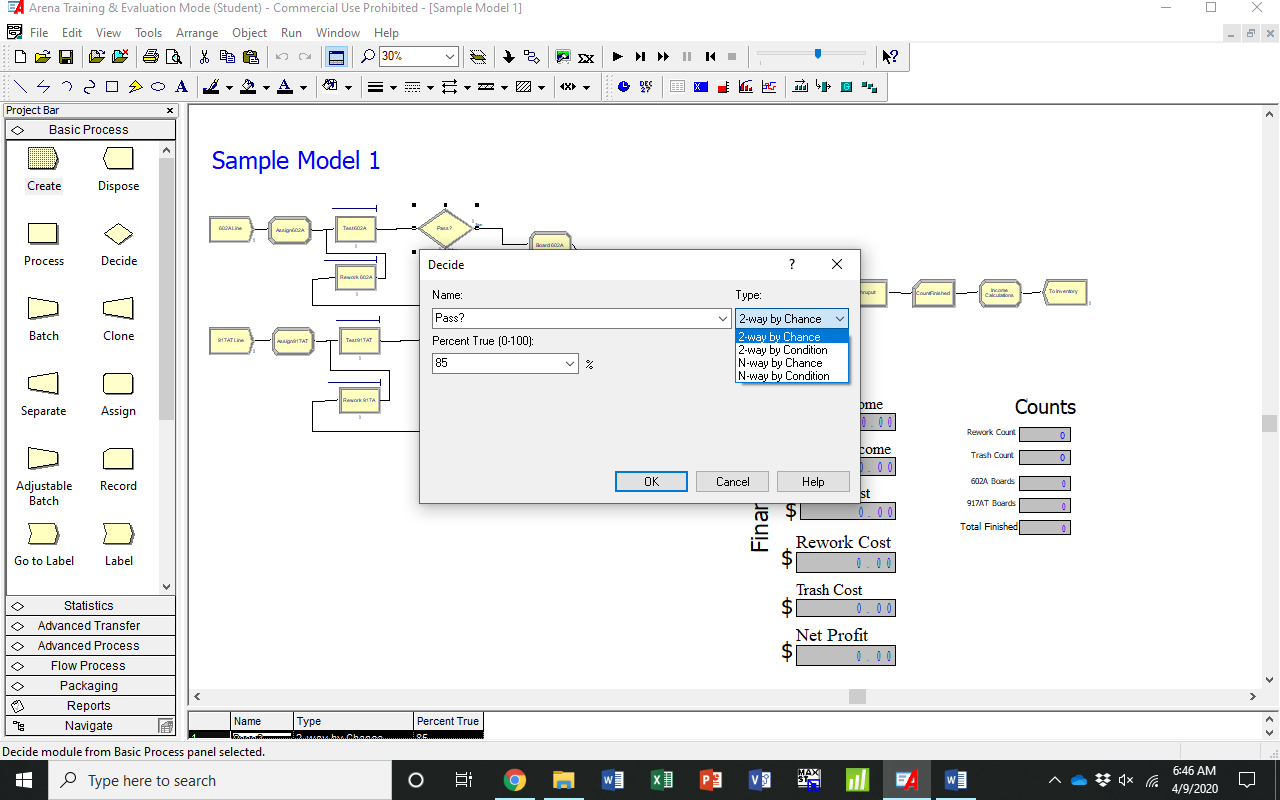1280x800 pixels.
Task: Click the Histogram animation icon
Action: 746,87
